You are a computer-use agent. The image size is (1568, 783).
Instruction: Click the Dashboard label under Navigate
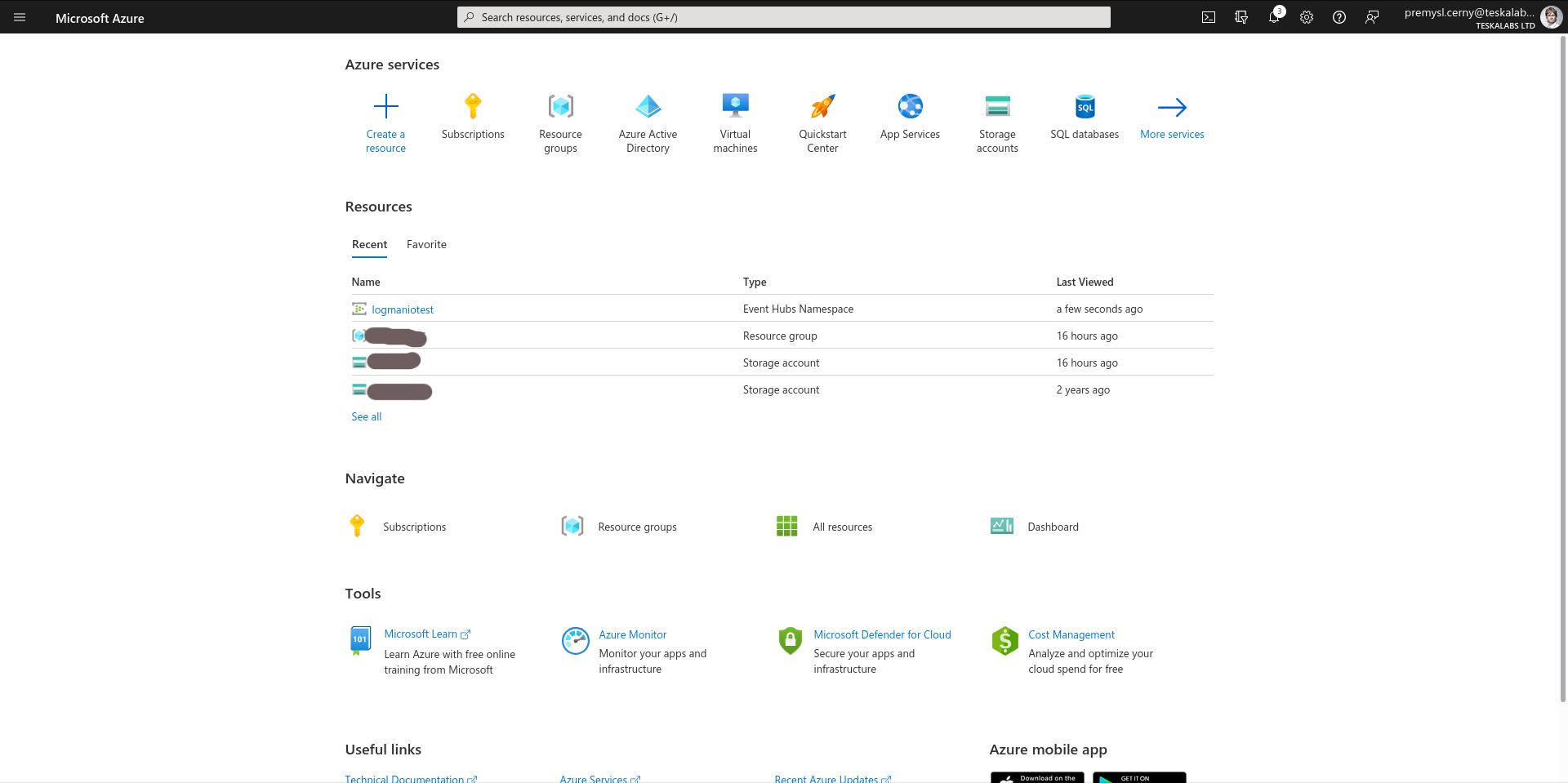pyautogui.click(x=1053, y=527)
